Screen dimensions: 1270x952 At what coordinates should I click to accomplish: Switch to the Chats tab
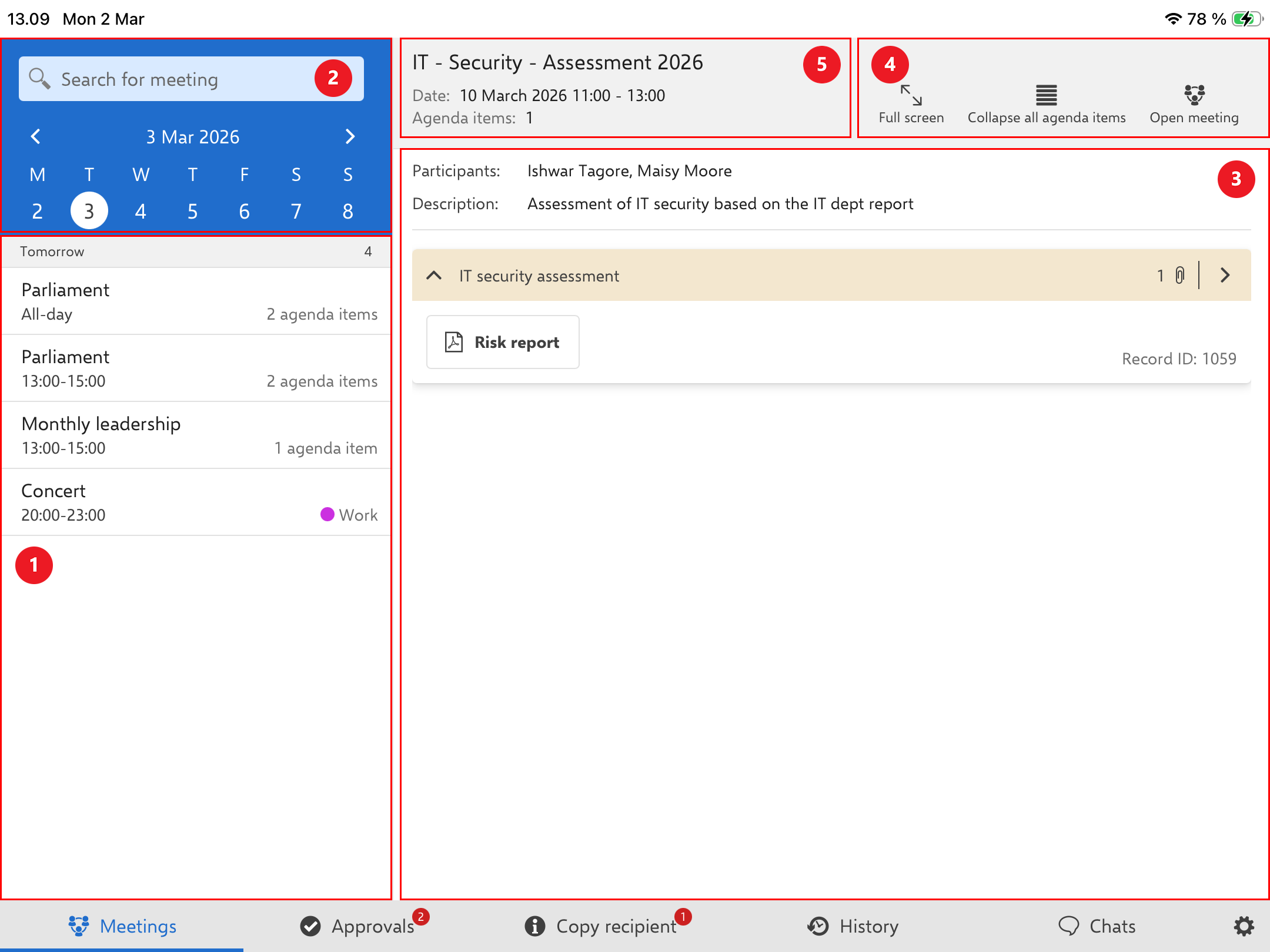pyautogui.click(x=1097, y=926)
